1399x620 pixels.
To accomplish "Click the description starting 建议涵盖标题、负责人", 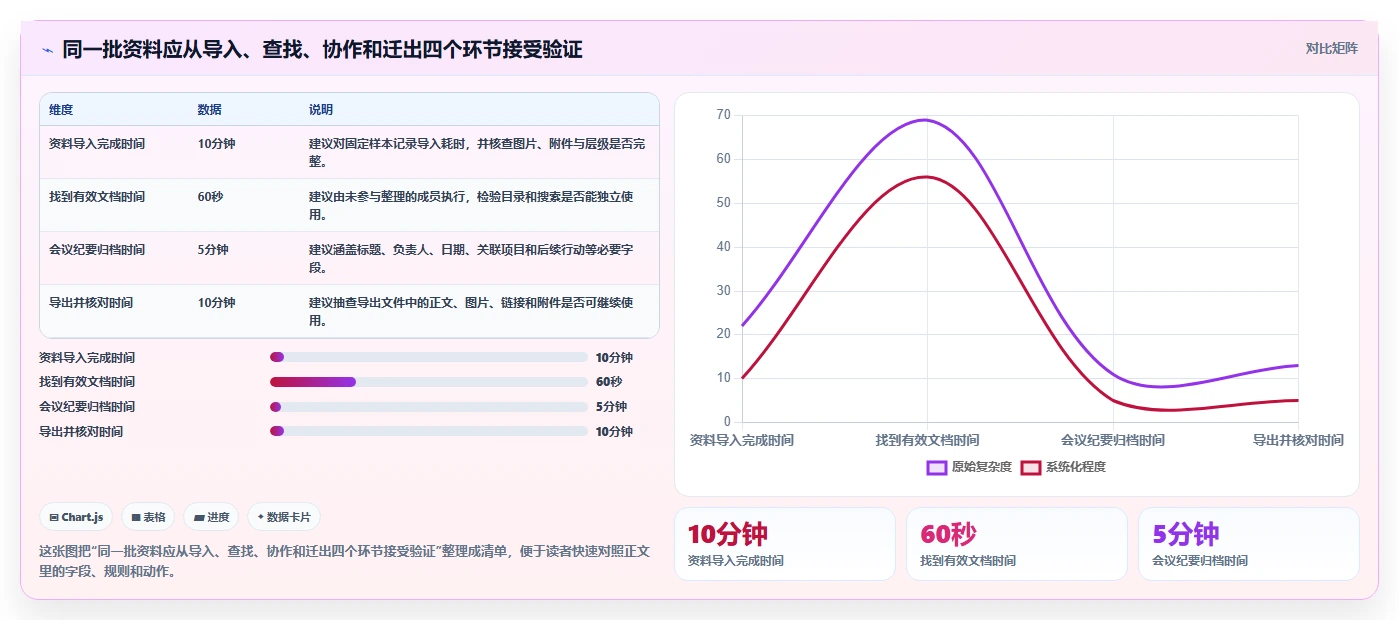I will pyautogui.click(x=471, y=259).
